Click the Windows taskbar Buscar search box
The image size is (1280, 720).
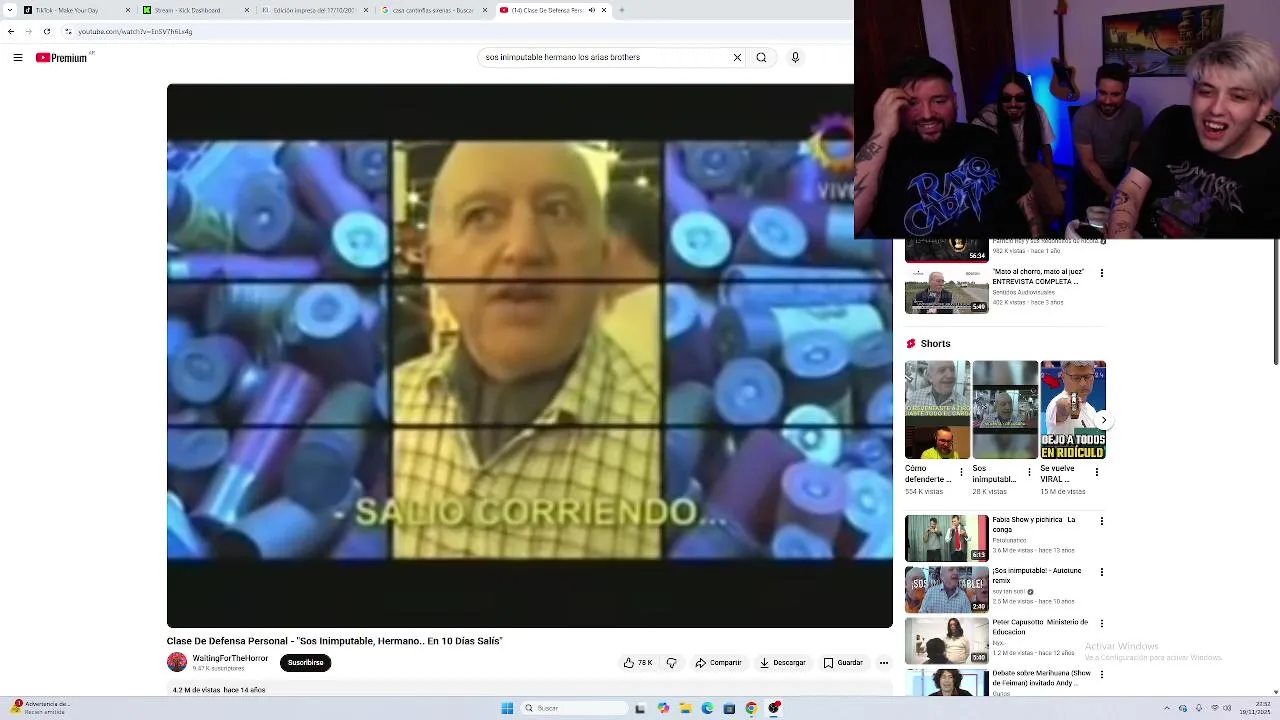[x=573, y=708]
